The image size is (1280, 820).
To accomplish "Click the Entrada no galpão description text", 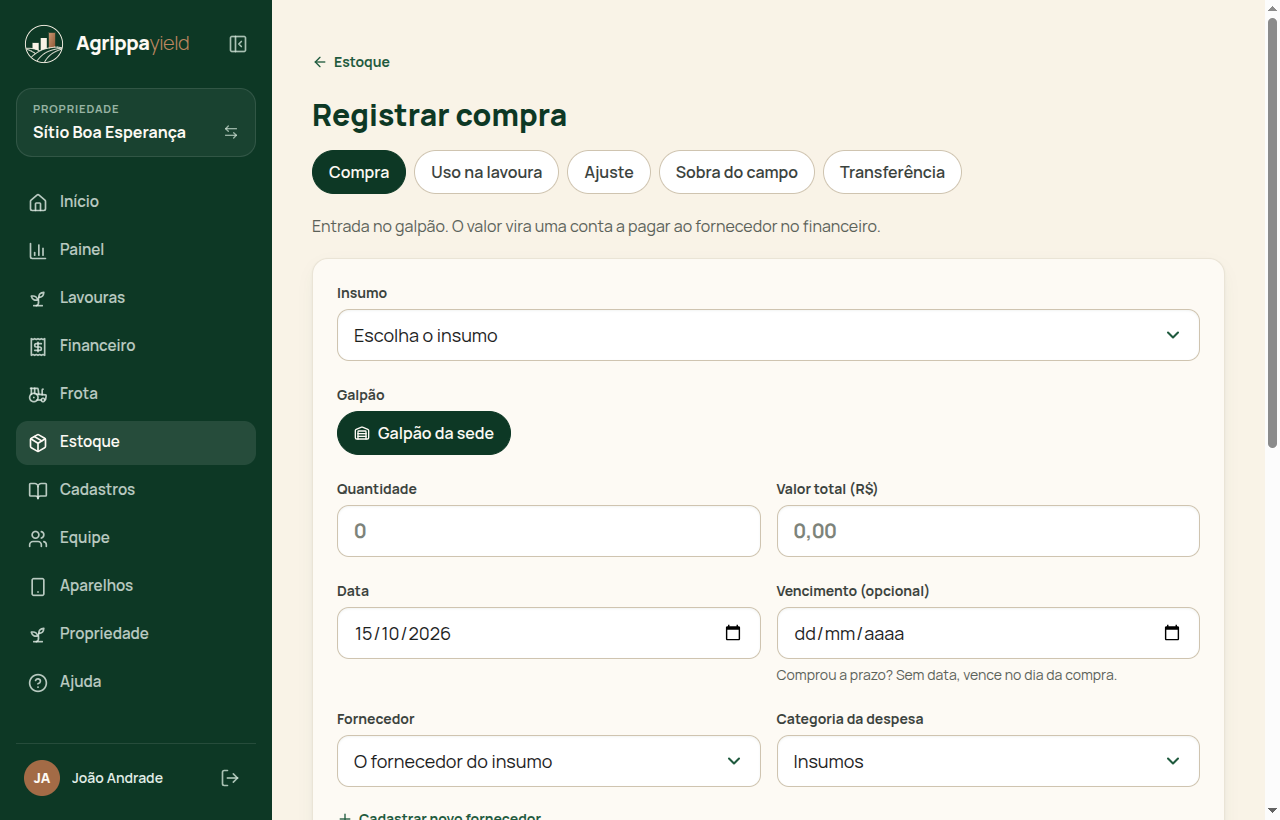I will point(596,226).
